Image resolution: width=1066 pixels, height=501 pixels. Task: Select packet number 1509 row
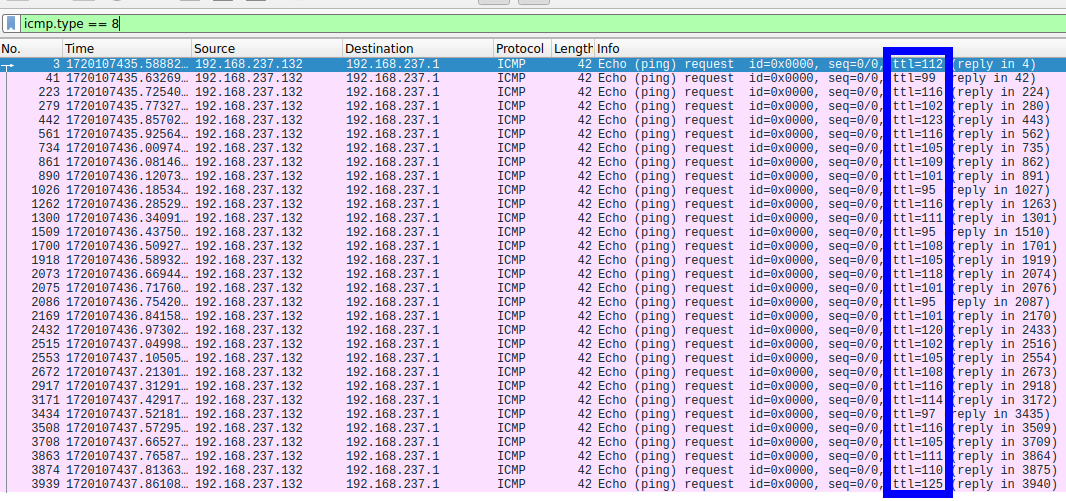533,232
